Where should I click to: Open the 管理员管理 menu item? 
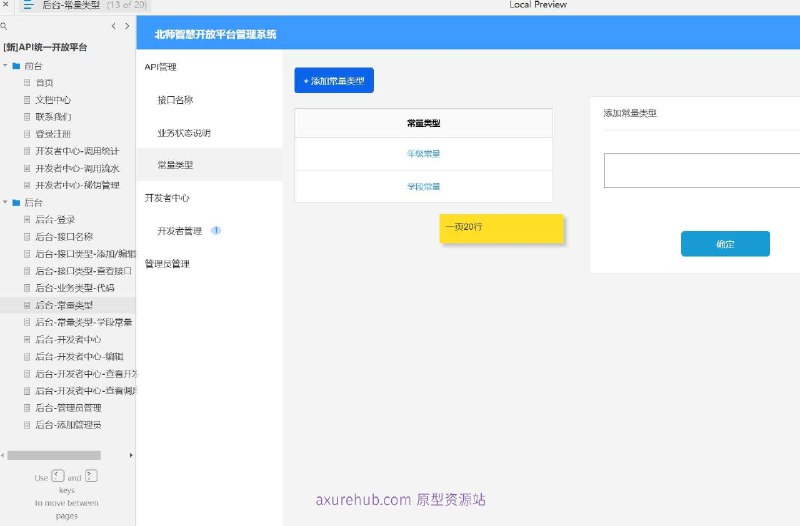[167, 264]
